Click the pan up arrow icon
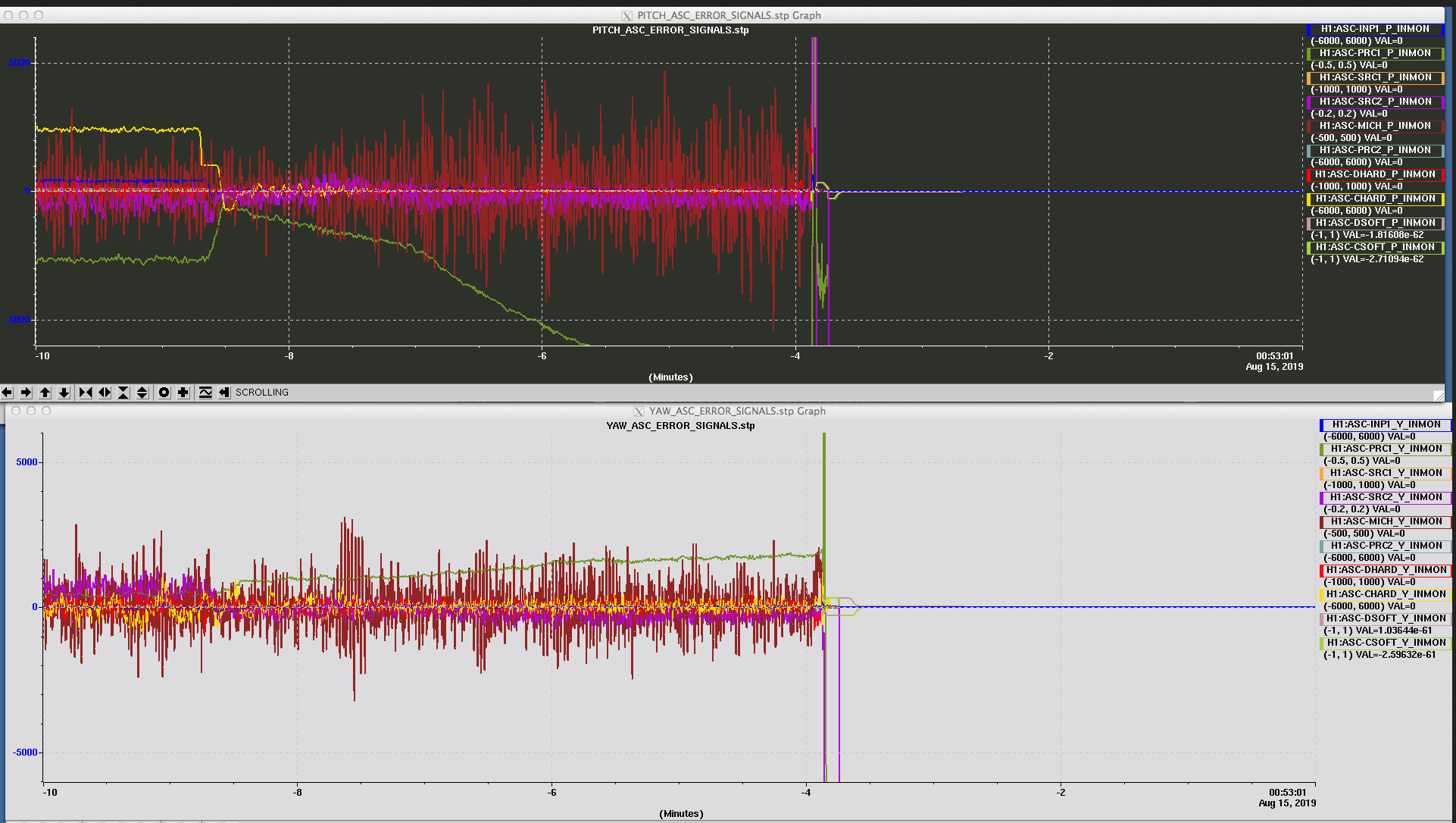Screen dimensions: 1456x823 pos(45,393)
